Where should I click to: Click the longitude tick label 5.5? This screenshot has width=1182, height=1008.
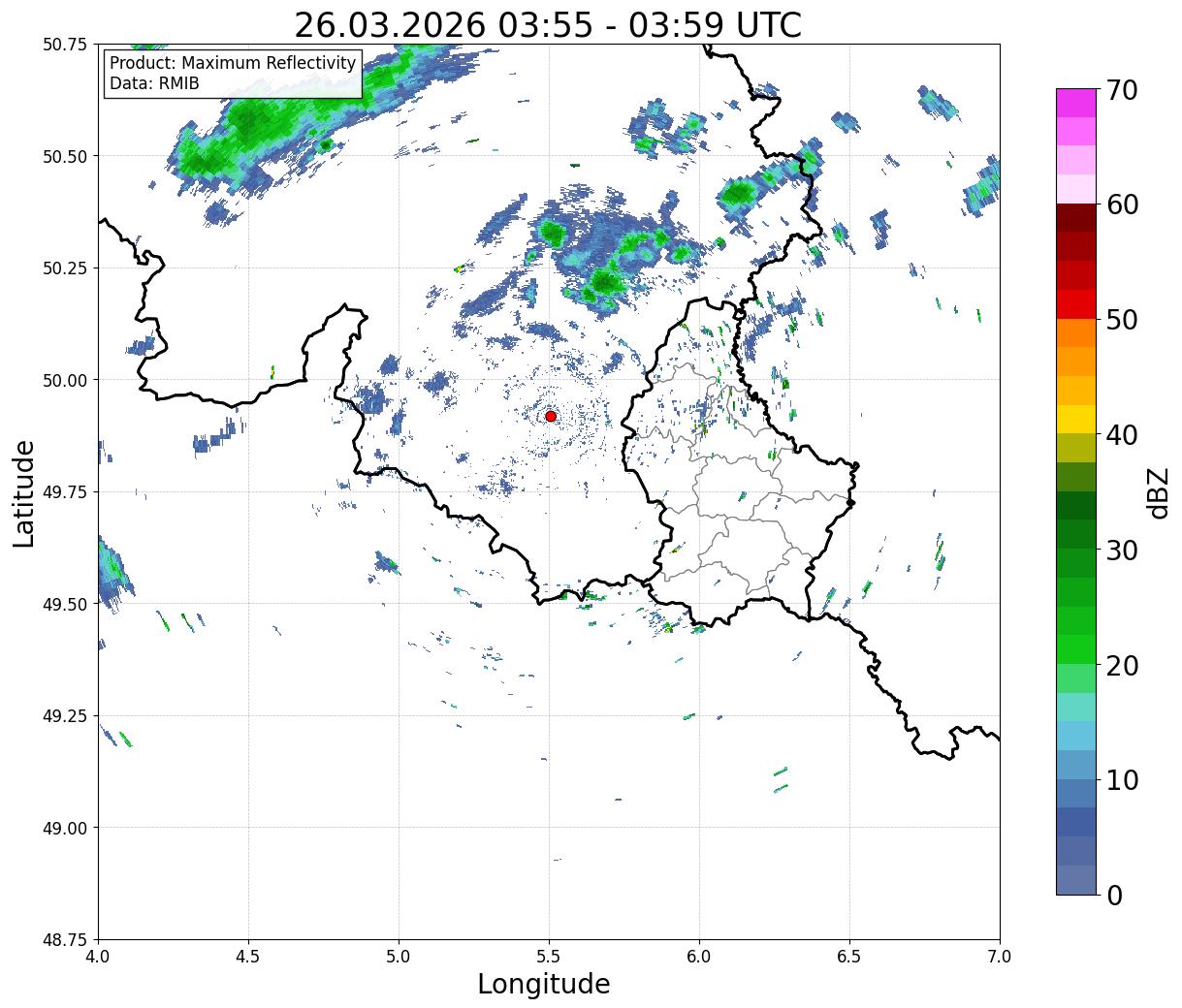pyautogui.click(x=549, y=956)
